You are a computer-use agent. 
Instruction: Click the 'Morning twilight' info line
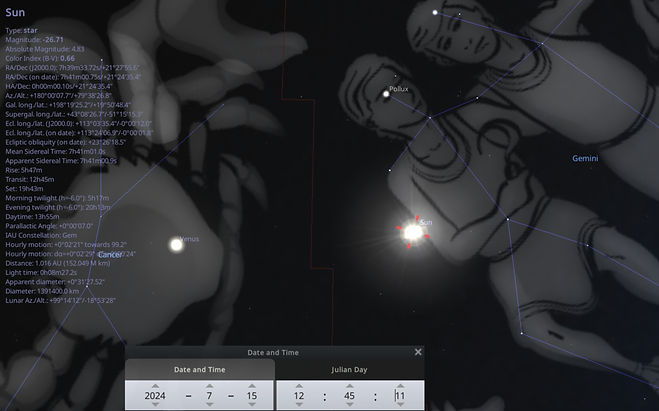[57, 198]
